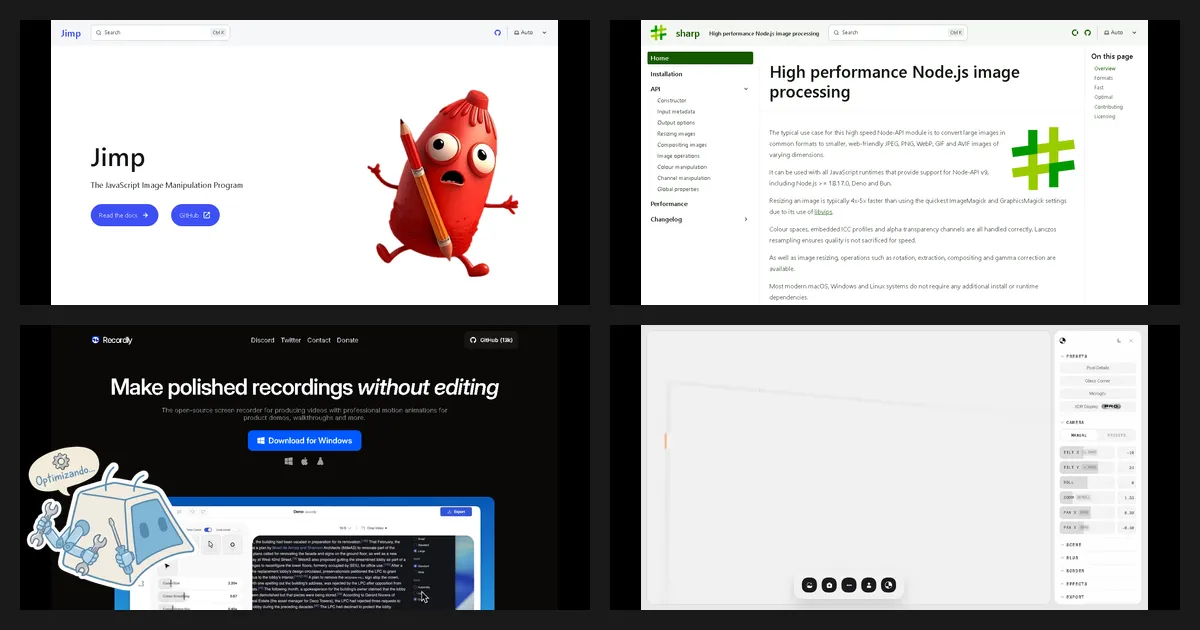The width and height of the screenshot is (1200, 630).
Task: Open the GitHub icon in sharp header
Action: click(1087, 33)
